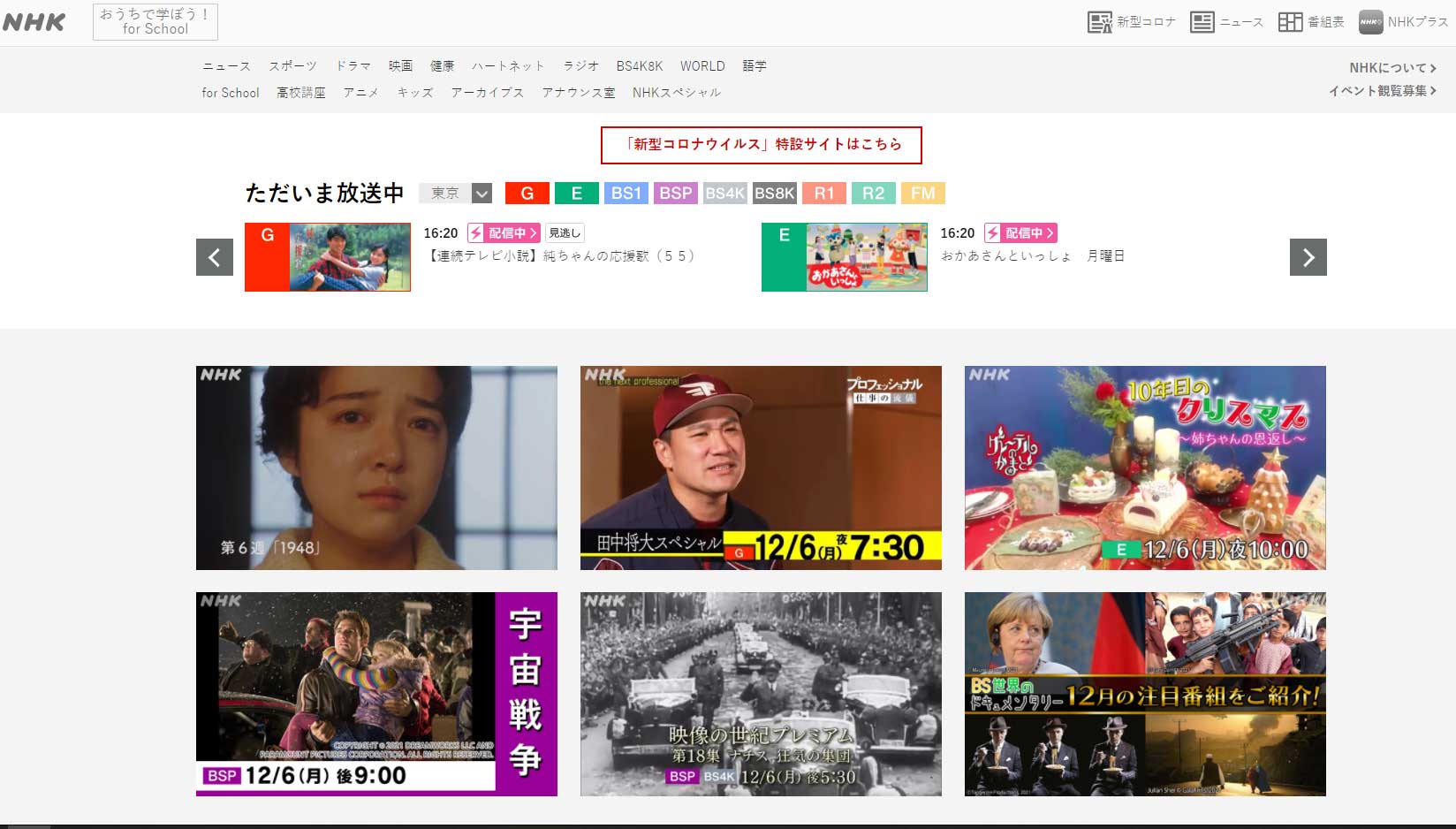This screenshot has width=1456, height=829.
Task: Select the FM radio channel button
Action: (x=923, y=194)
